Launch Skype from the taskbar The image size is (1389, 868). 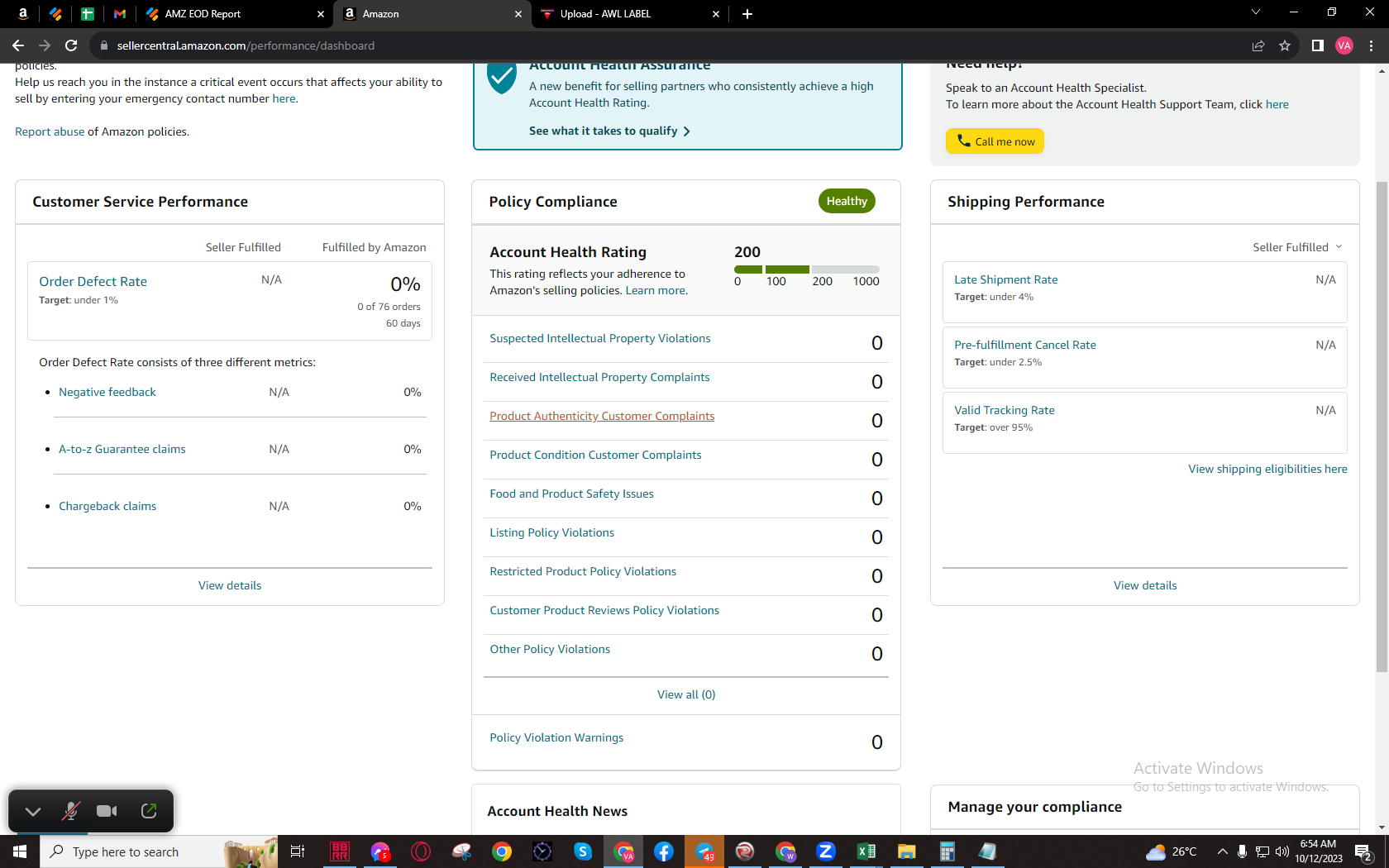point(583,851)
